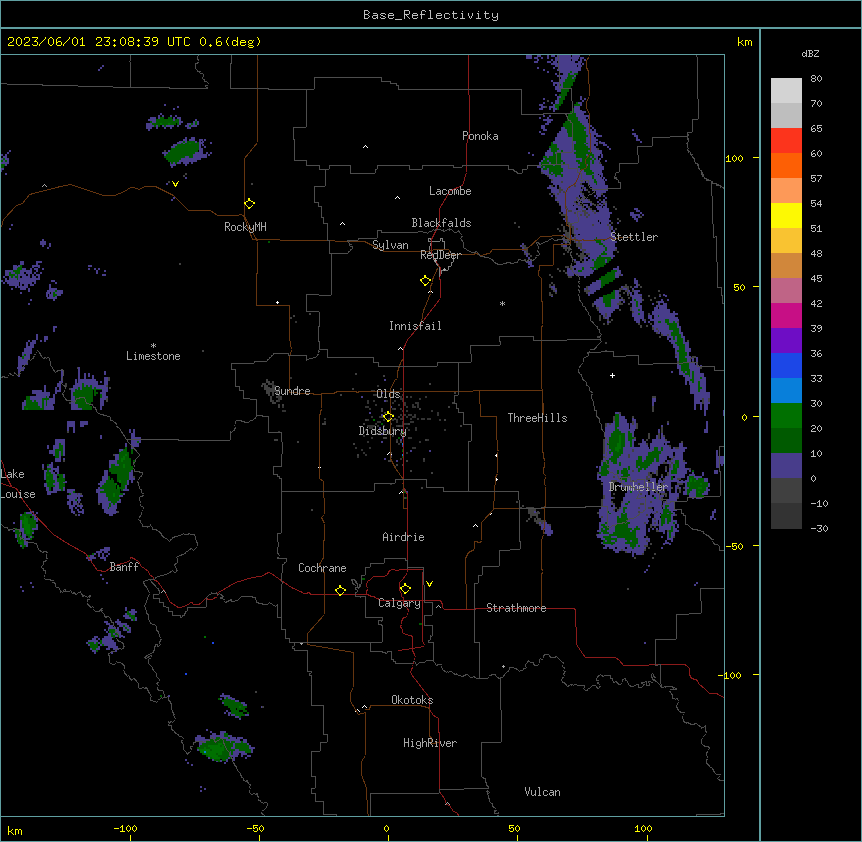Click the Strathmore label
The image size is (862, 842).
[516, 608]
